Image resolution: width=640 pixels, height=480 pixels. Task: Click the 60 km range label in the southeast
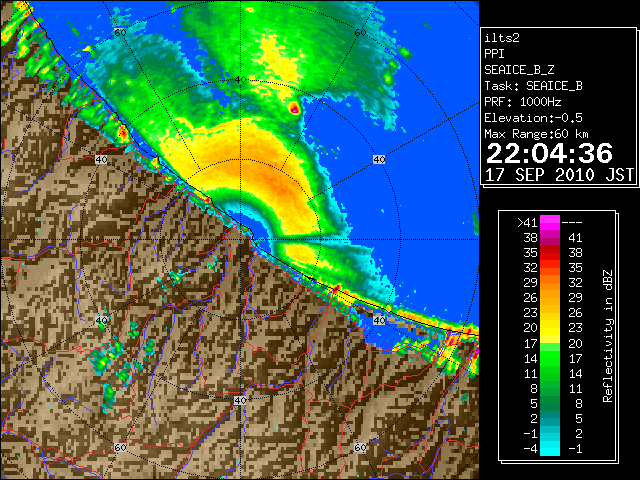click(x=360, y=447)
